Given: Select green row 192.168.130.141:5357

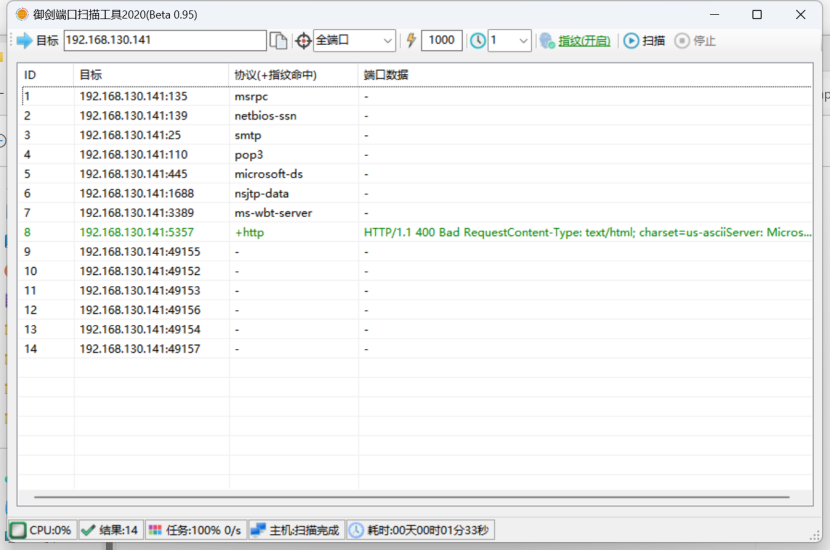Looking at the screenshot, I should click(x=416, y=232).
